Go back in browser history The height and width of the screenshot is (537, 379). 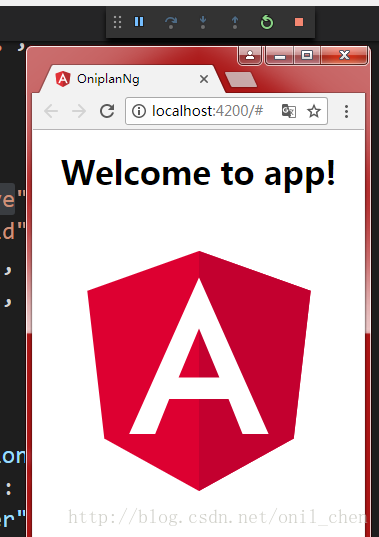pyautogui.click(x=51, y=111)
